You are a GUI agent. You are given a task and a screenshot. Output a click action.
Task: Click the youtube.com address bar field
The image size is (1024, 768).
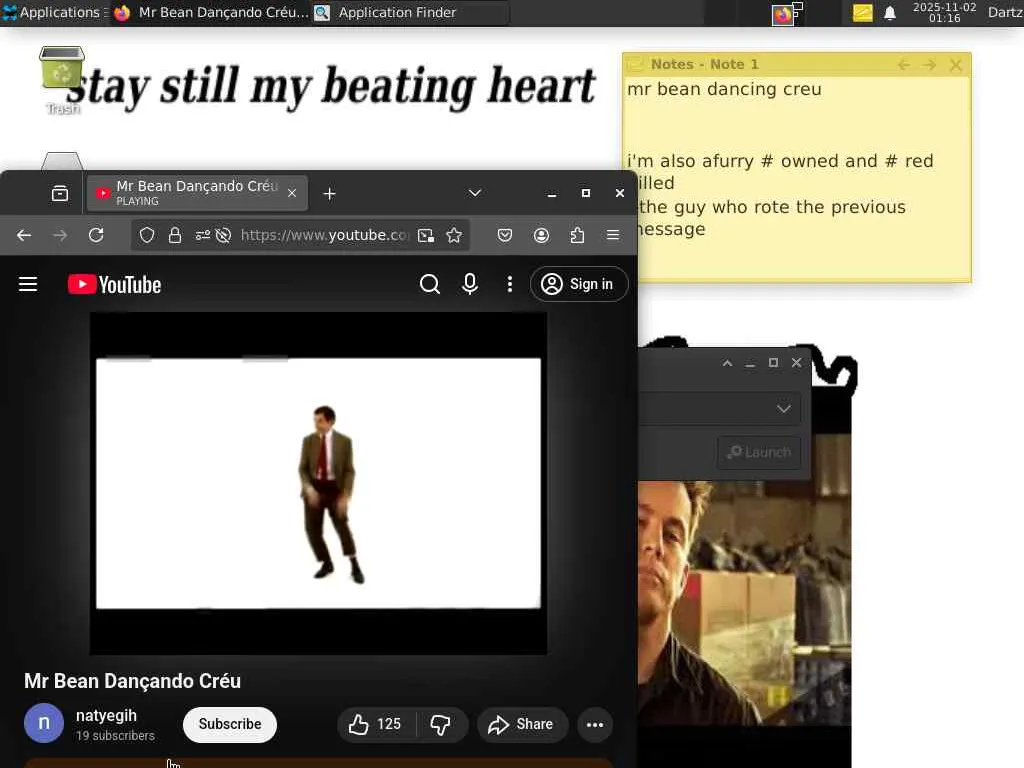point(325,235)
